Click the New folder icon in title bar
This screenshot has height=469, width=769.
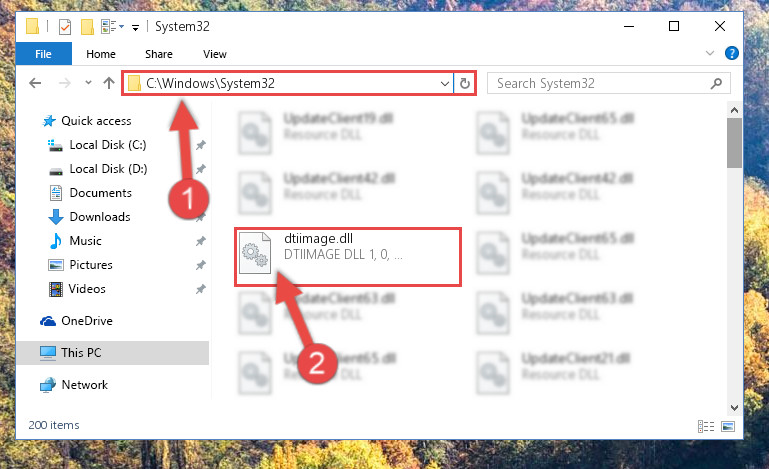tap(87, 26)
